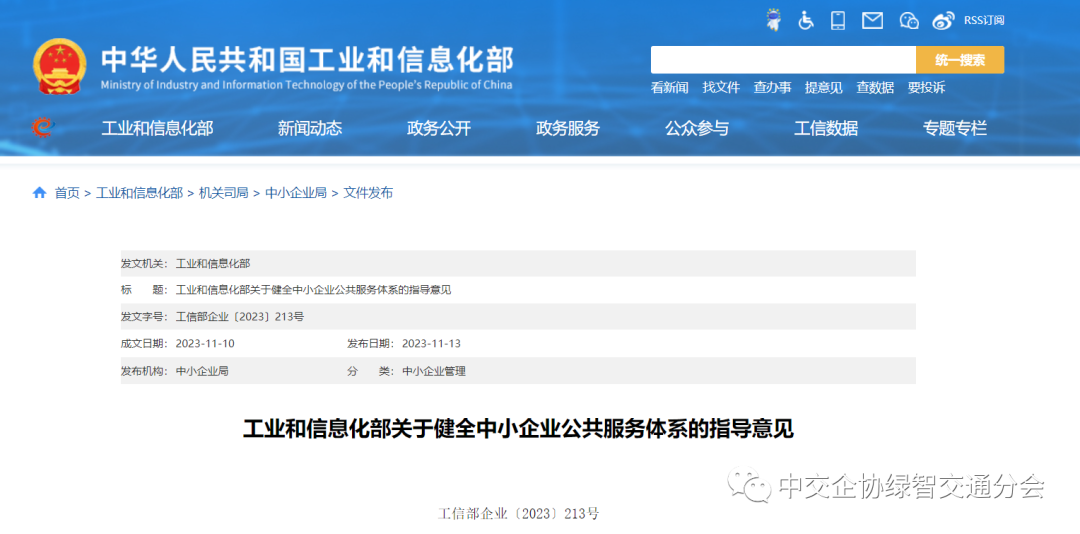Open the robot assistant icon
Screen dimensions: 1080x534
(773, 20)
